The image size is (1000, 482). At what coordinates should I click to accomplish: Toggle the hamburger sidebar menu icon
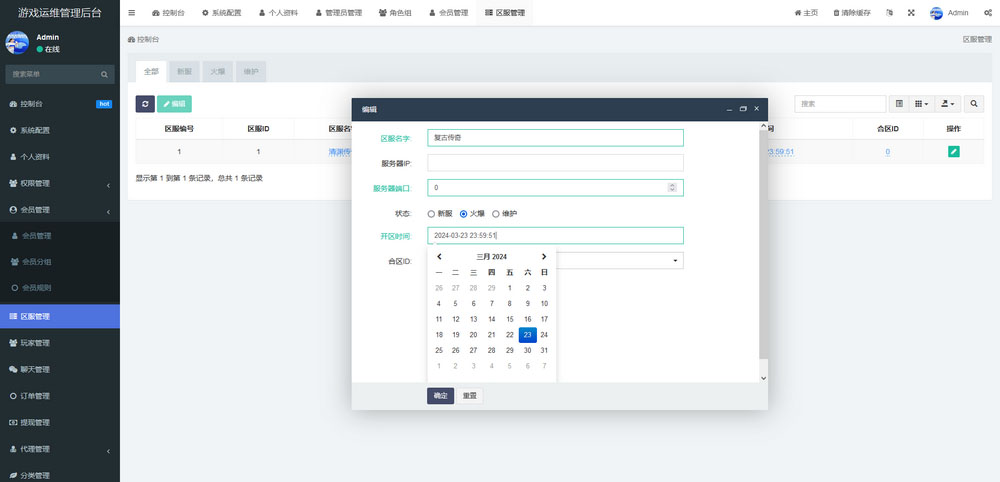point(132,13)
